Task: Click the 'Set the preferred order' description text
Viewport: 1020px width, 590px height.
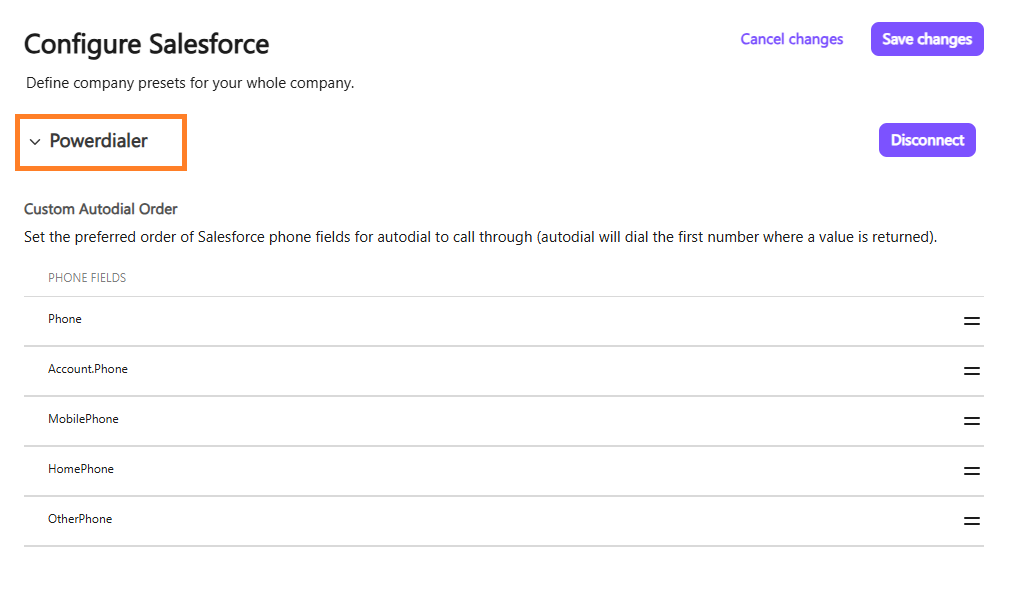Action: [481, 237]
